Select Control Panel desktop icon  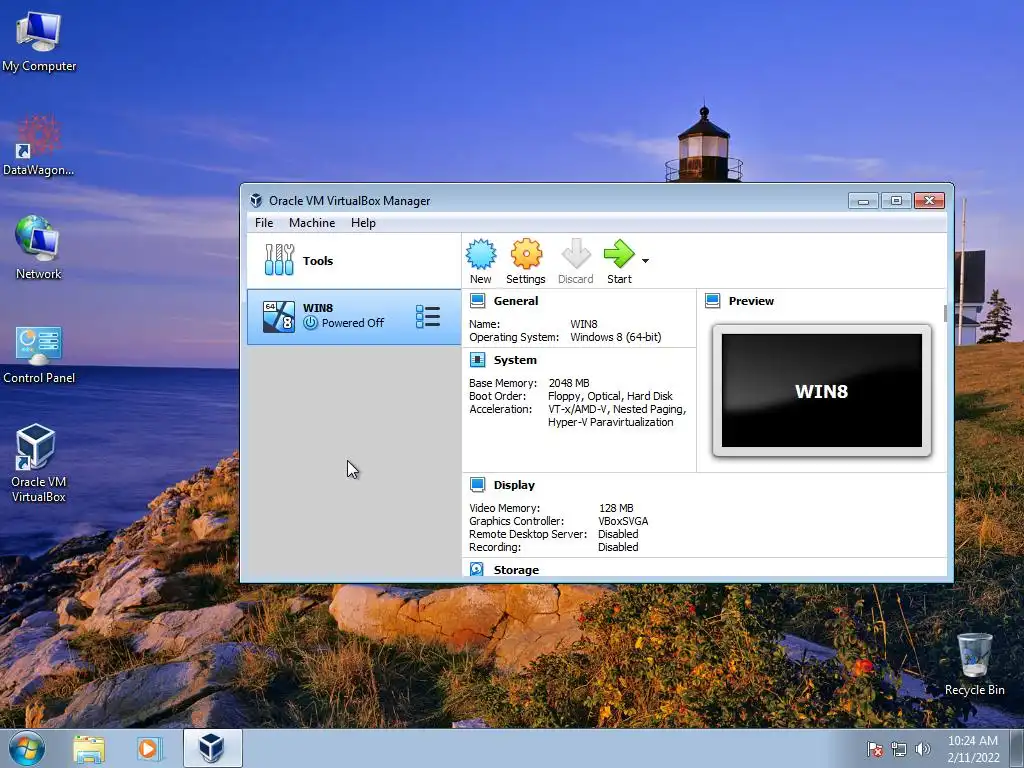(39, 353)
